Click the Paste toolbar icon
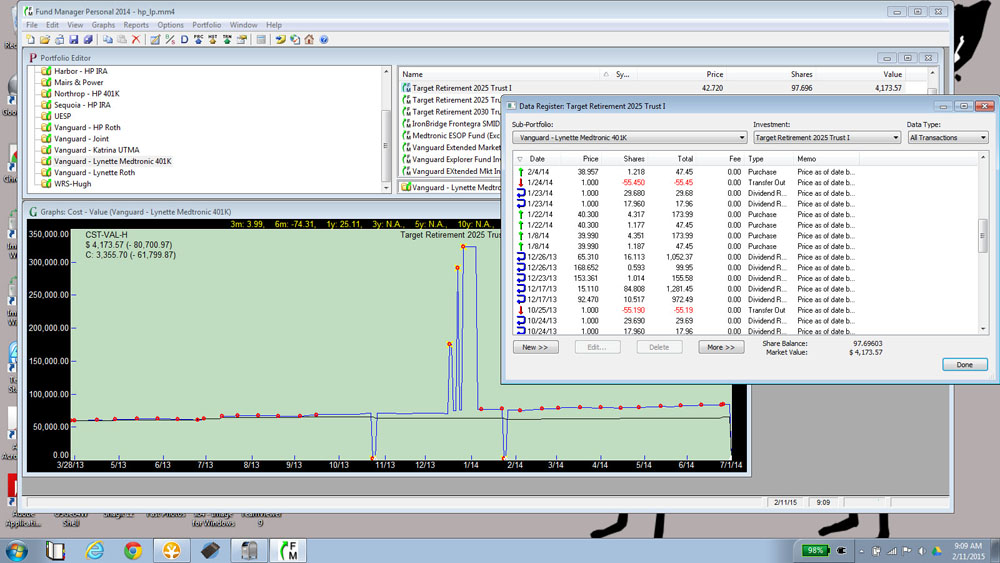This screenshot has height=563, width=1000. pos(122,40)
